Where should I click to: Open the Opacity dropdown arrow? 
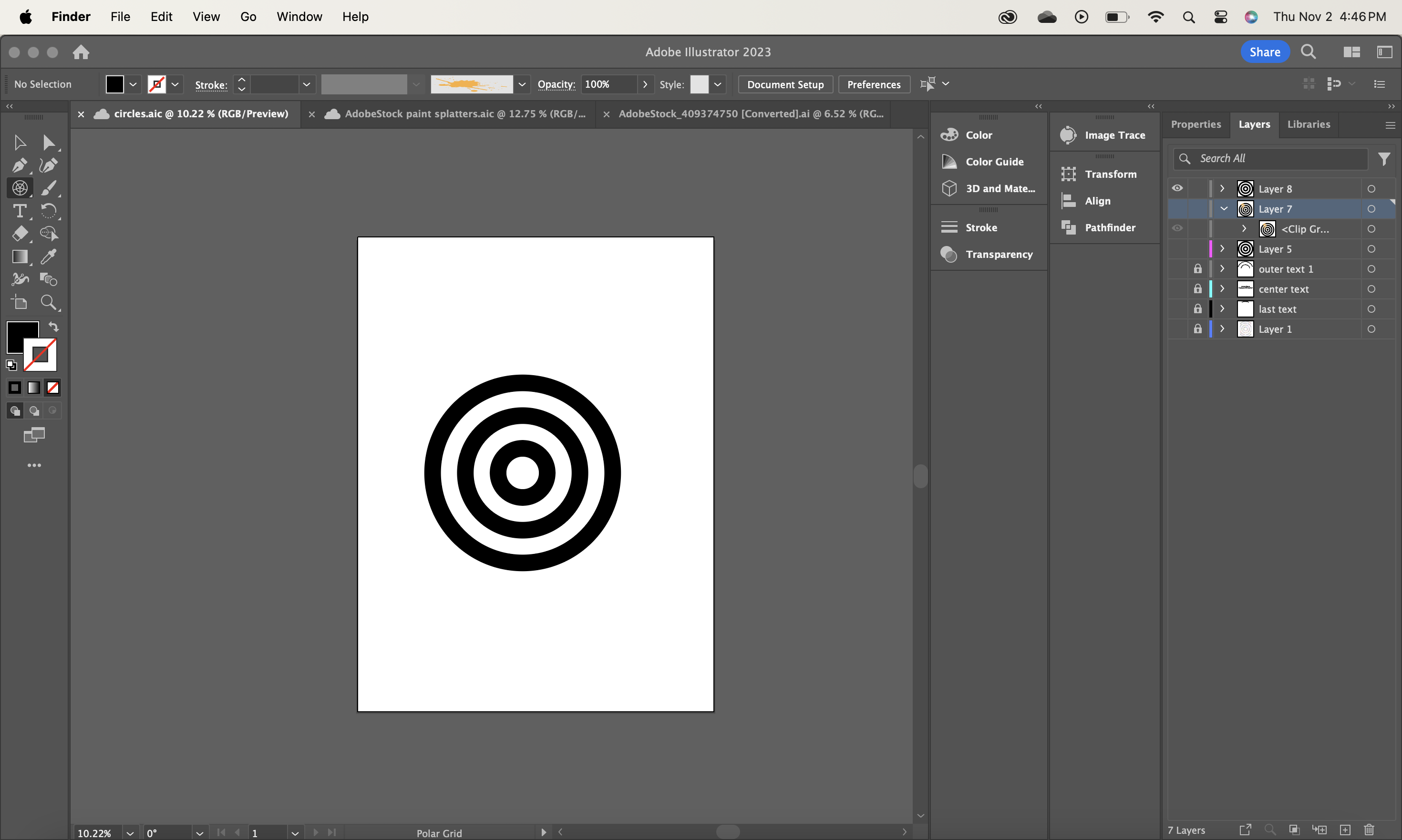coord(646,84)
